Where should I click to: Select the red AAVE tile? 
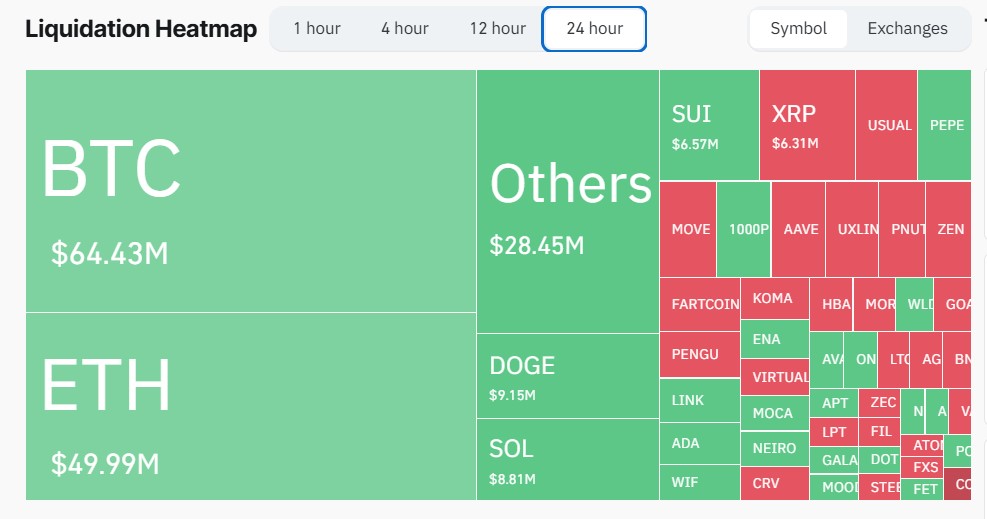[798, 229]
